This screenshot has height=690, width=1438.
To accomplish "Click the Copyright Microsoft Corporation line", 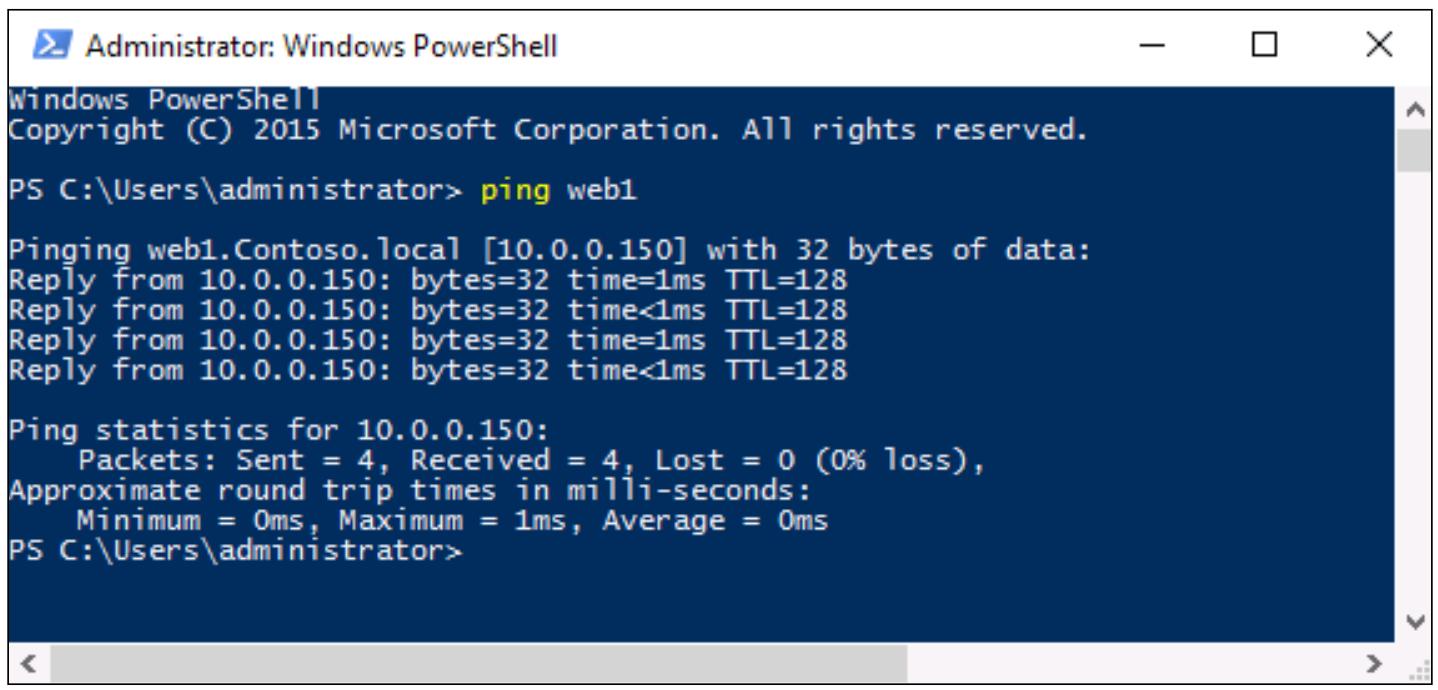I will (x=548, y=129).
